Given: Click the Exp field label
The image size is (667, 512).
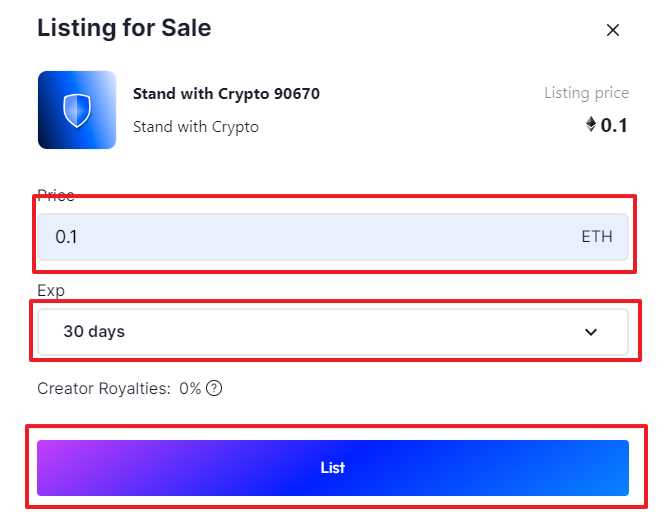Looking at the screenshot, I should coord(51,291).
